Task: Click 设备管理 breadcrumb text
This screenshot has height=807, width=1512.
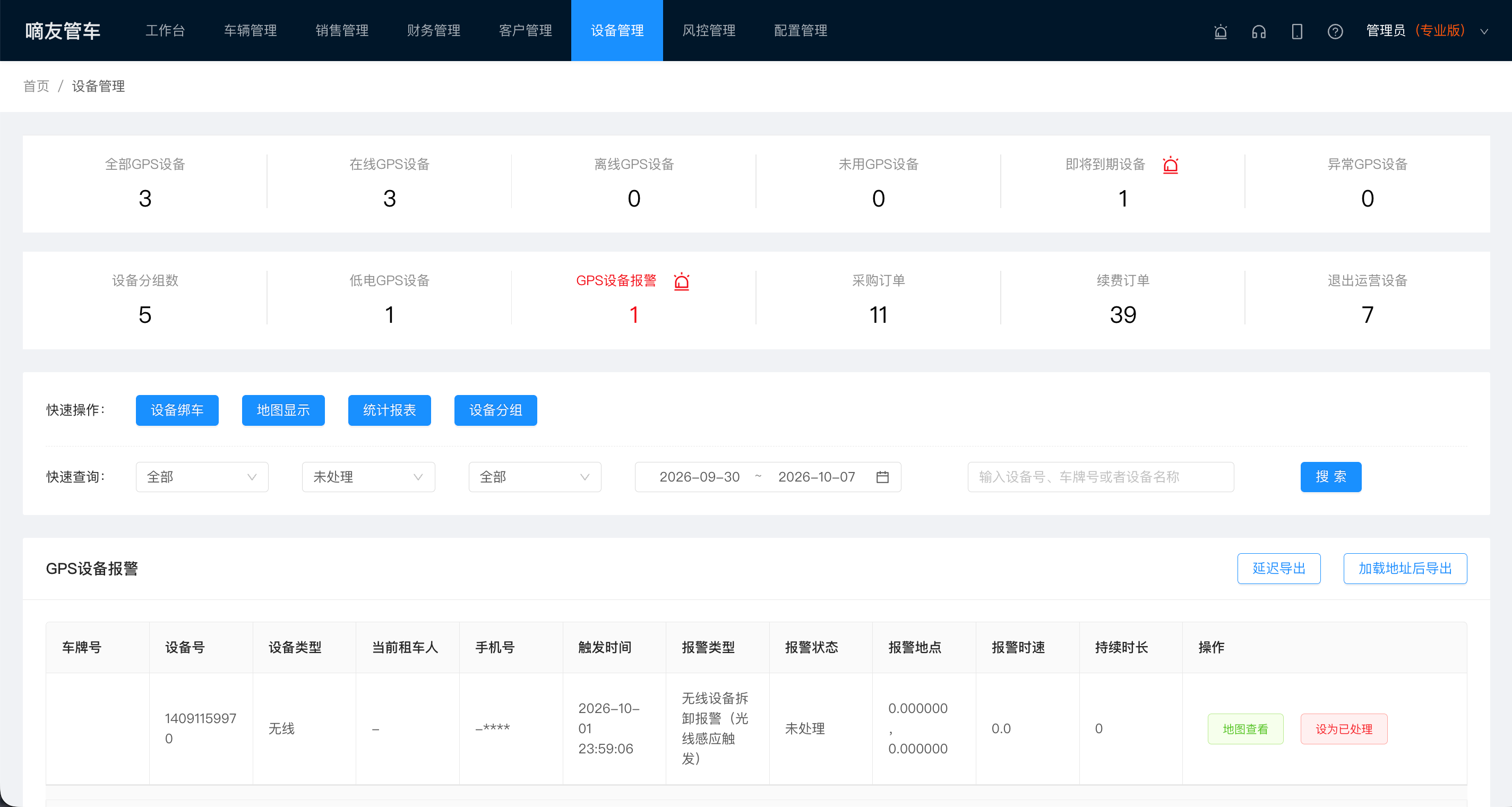Action: pyautogui.click(x=98, y=87)
